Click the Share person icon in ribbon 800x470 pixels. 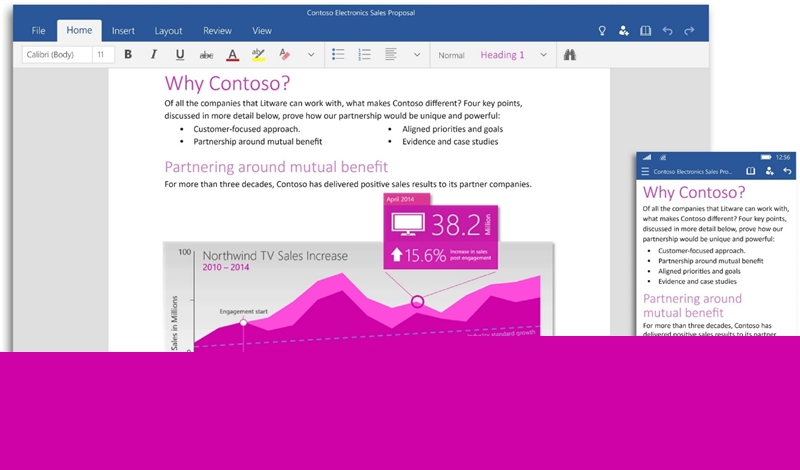tap(623, 31)
